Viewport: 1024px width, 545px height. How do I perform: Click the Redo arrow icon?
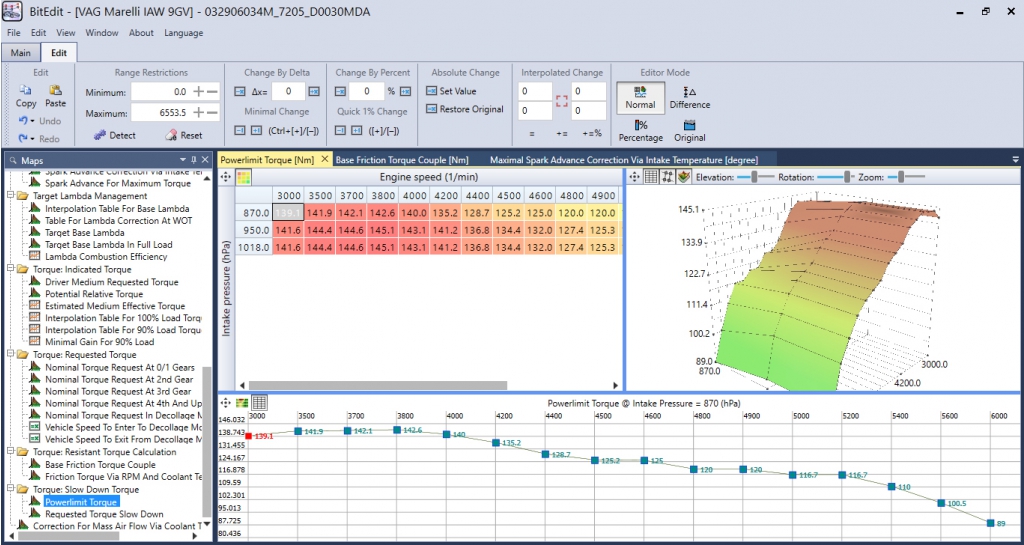point(22,138)
